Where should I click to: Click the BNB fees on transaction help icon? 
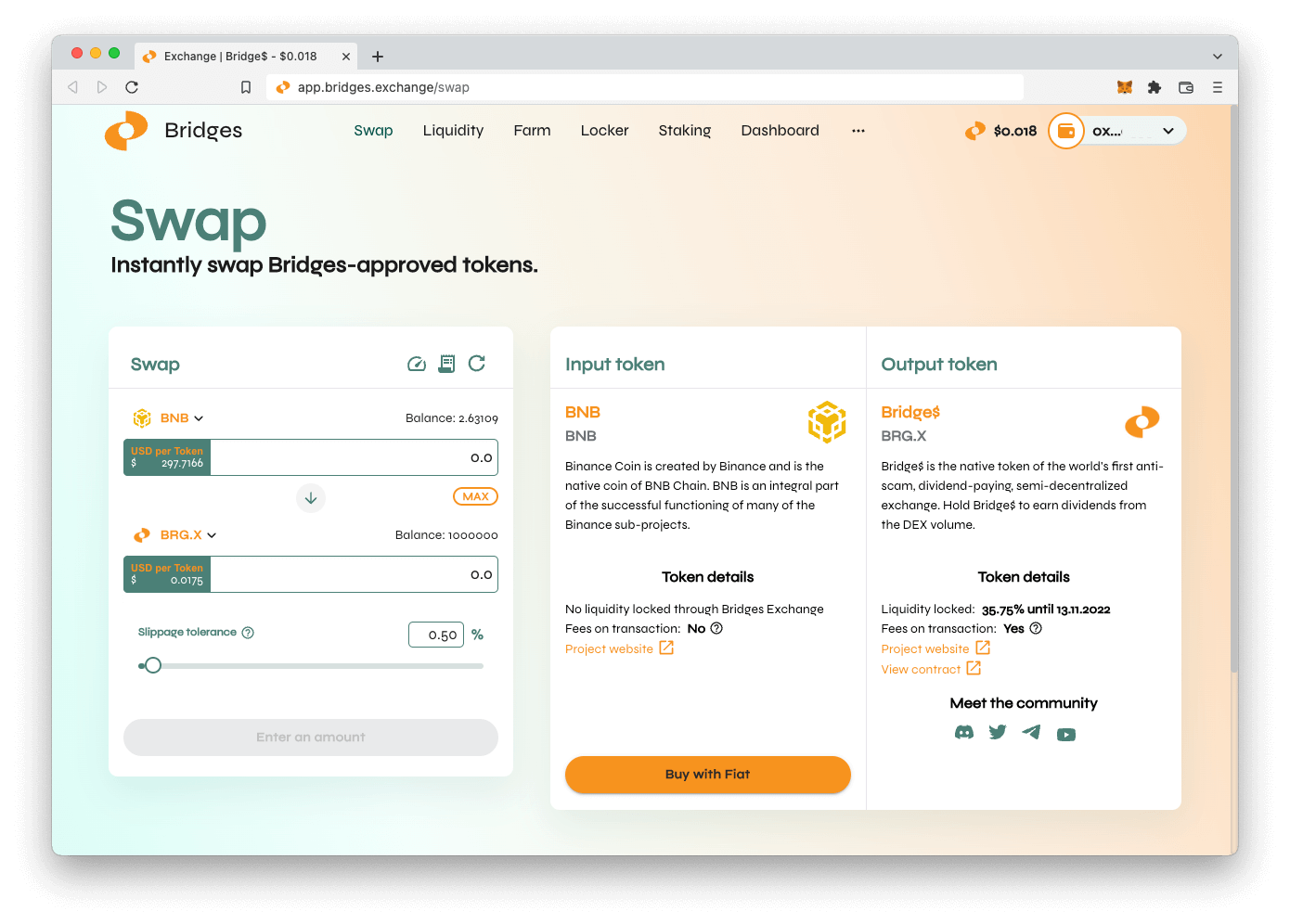pos(716,628)
